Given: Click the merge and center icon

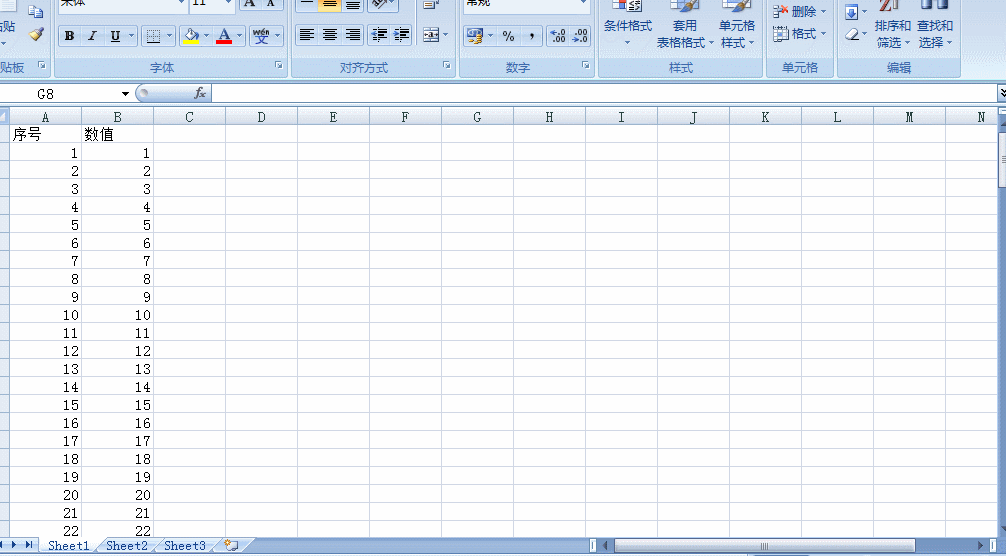Looking at the screenshot, I should point(431,35).
